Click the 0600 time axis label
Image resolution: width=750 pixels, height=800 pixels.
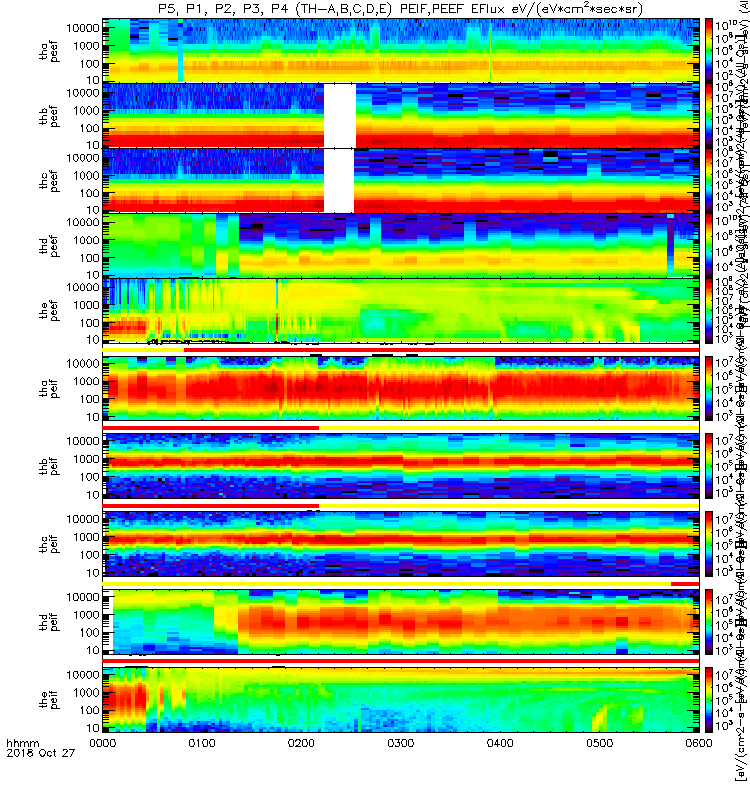(x=699, y=743)
